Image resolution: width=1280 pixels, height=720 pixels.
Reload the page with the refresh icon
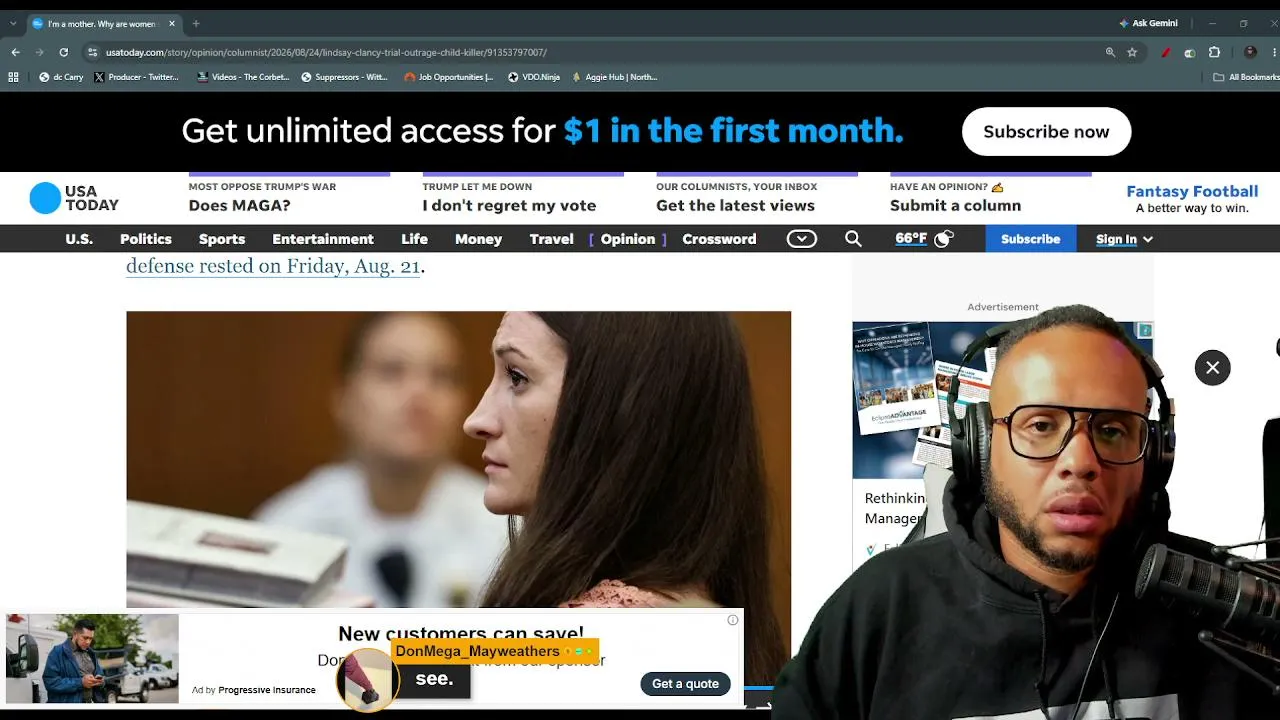click(x=63, y=52)
